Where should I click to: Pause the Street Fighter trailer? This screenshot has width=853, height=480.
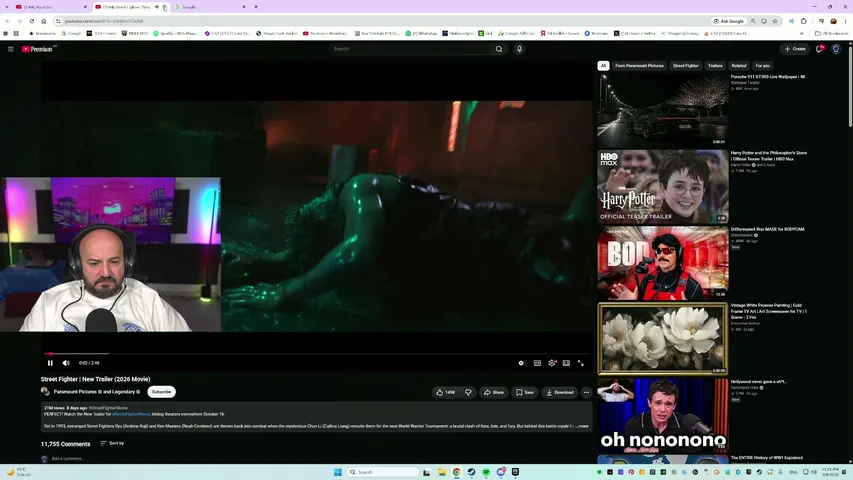[x=50, y=363]
